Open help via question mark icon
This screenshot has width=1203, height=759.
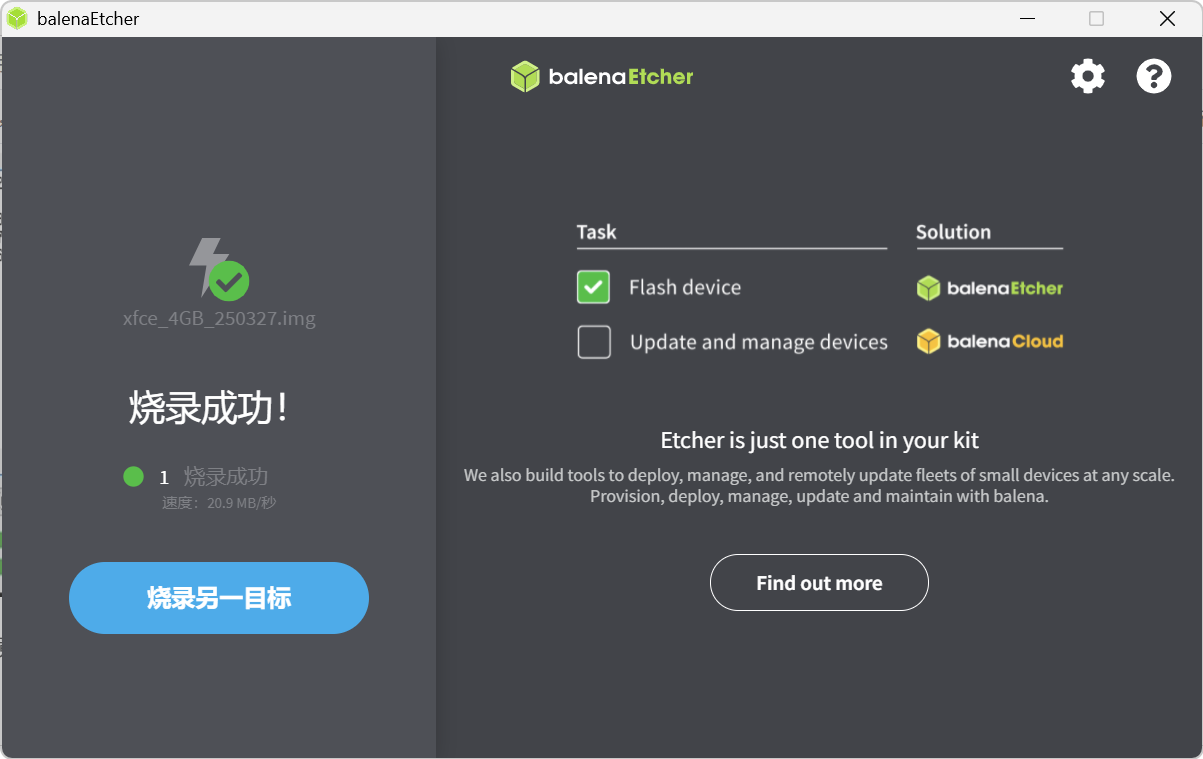pyautogui.click(x=1154, y=77)
